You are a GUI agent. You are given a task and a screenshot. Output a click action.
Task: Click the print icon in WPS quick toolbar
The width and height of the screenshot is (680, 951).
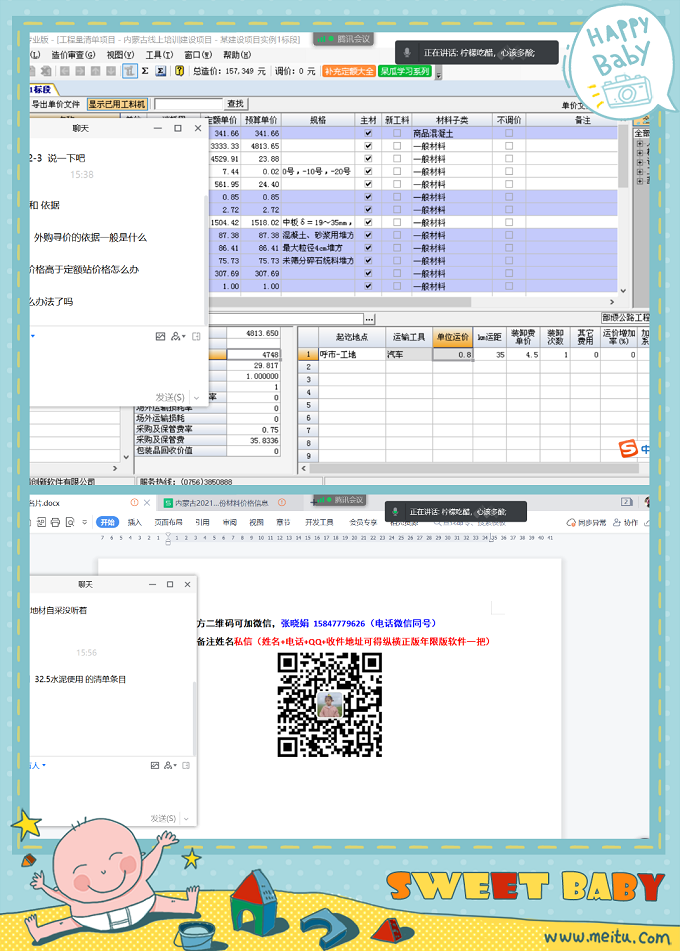coord(55,522)
